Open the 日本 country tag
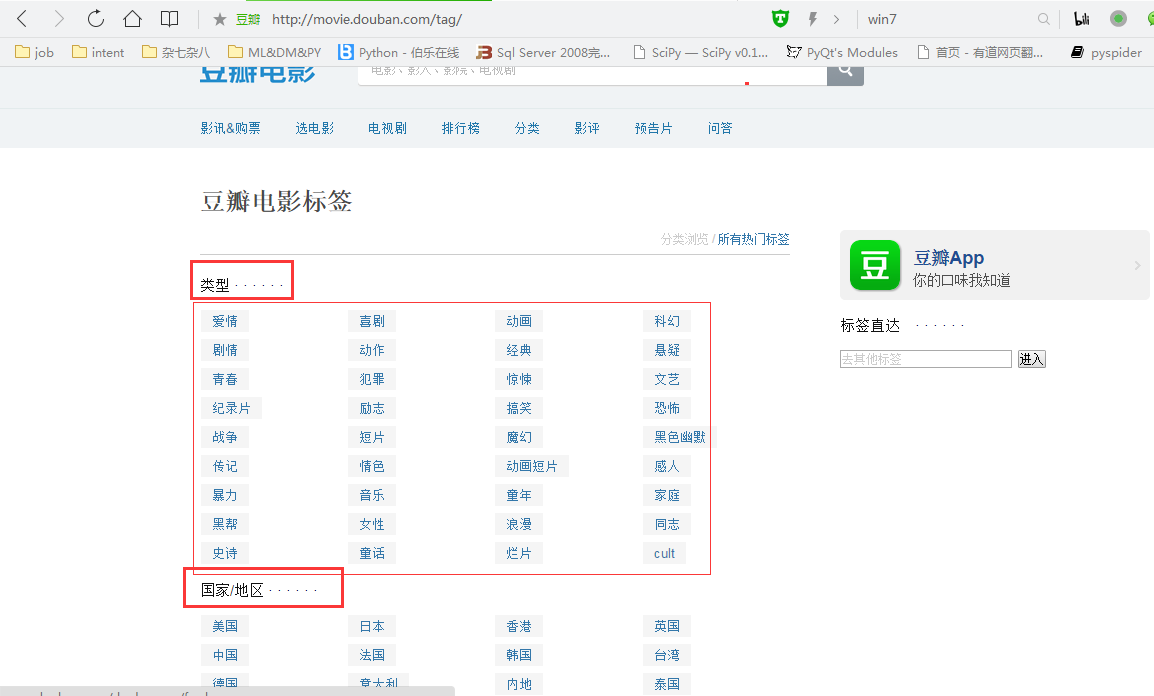This screenshot has height=696, width=1154. pyautogui.click(x=372, y=626)
